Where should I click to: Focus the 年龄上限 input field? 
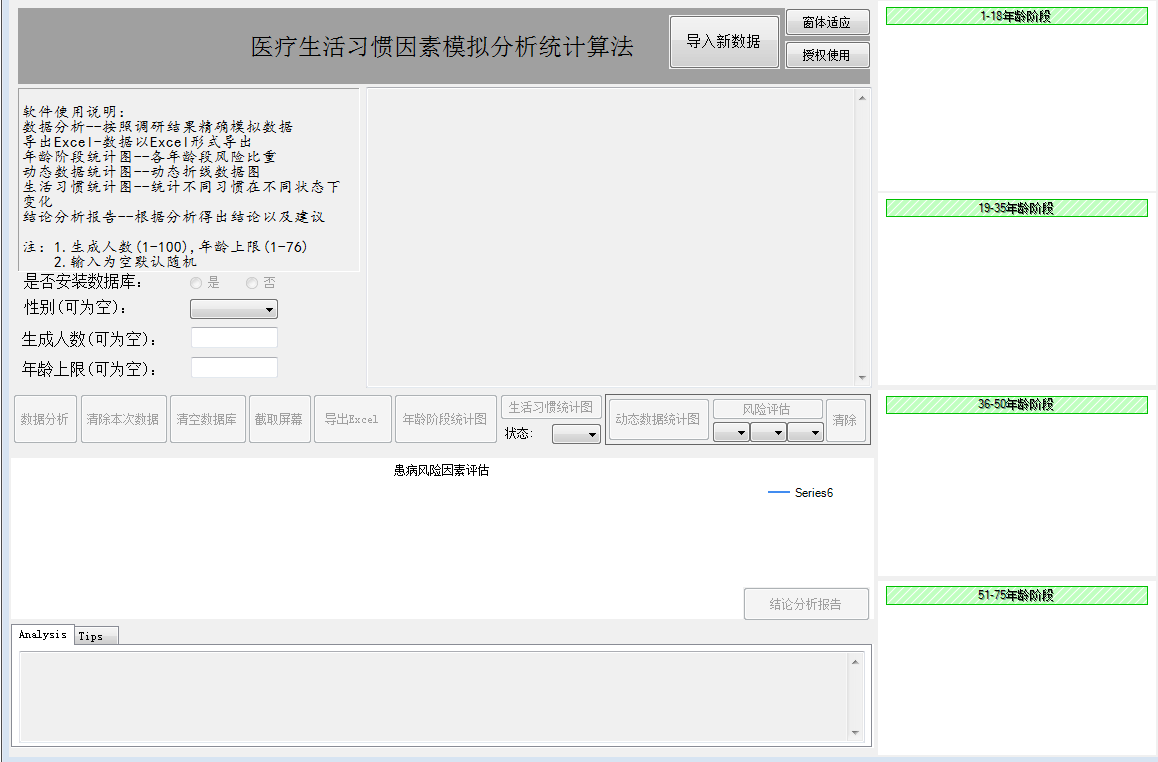tap(234, 368)
